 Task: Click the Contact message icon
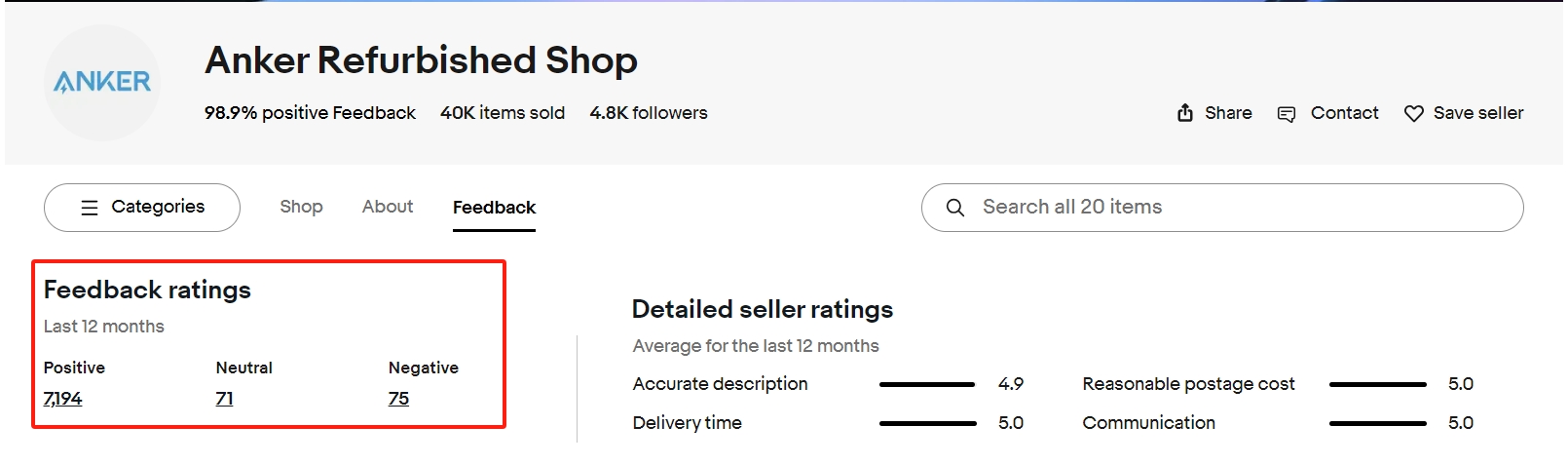pos(1287,114)
